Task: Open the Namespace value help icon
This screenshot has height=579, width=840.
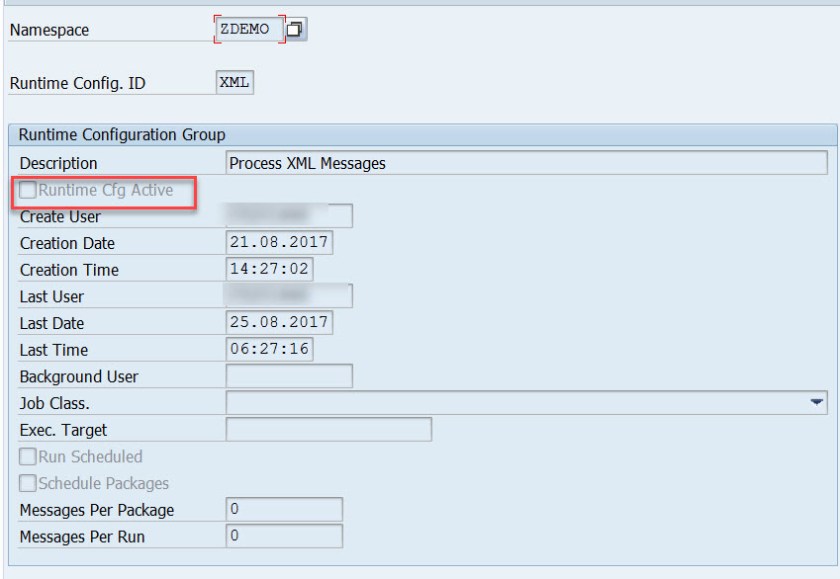Action: [x=294, y=29]
